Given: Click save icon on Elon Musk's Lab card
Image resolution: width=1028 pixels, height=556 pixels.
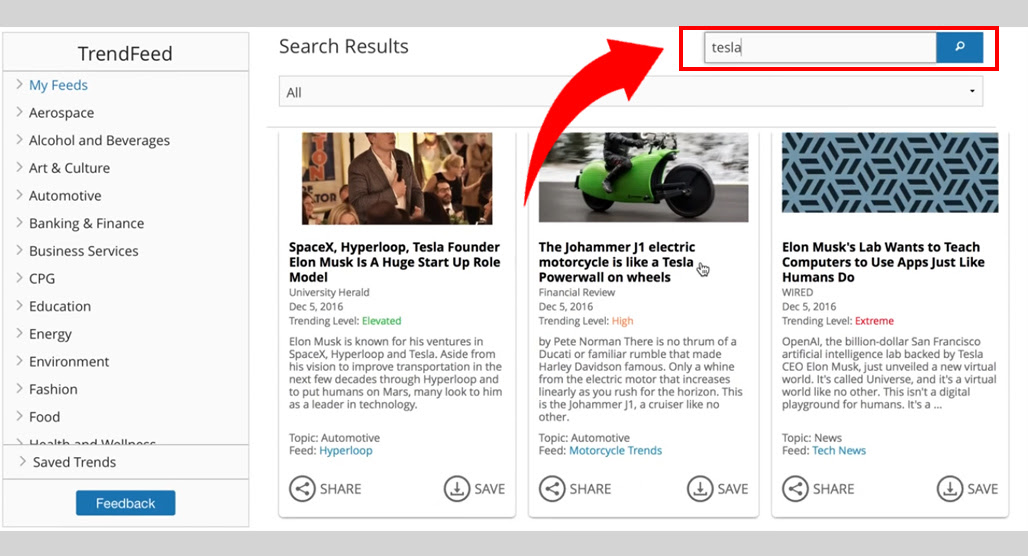Looking at the screenshot, I should click(x=950, y=488).
